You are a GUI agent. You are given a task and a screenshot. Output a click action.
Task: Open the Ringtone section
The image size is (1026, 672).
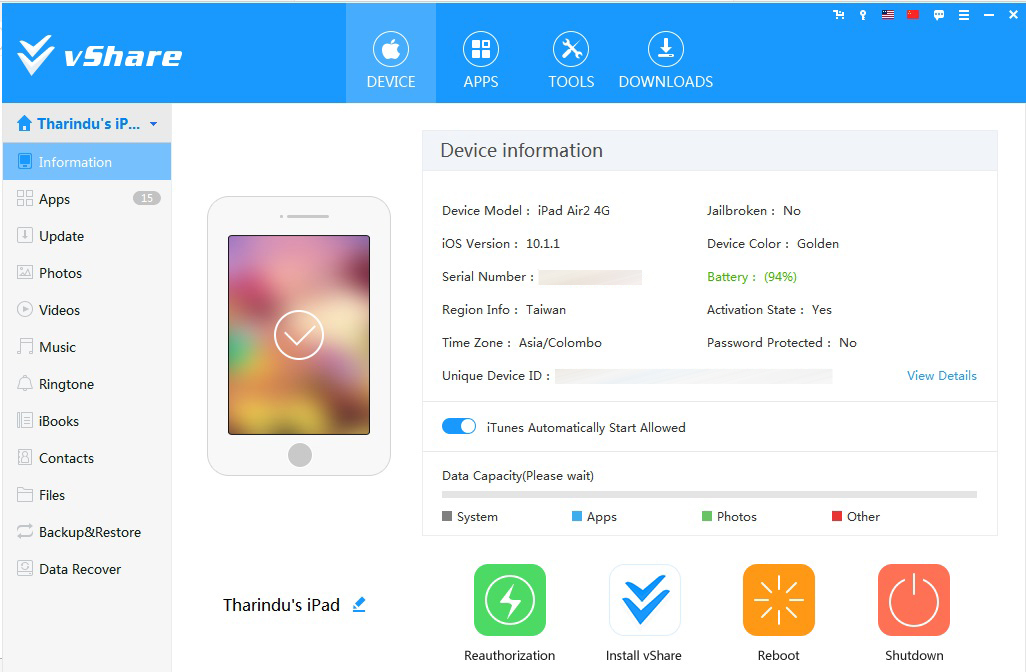point(87,384)
